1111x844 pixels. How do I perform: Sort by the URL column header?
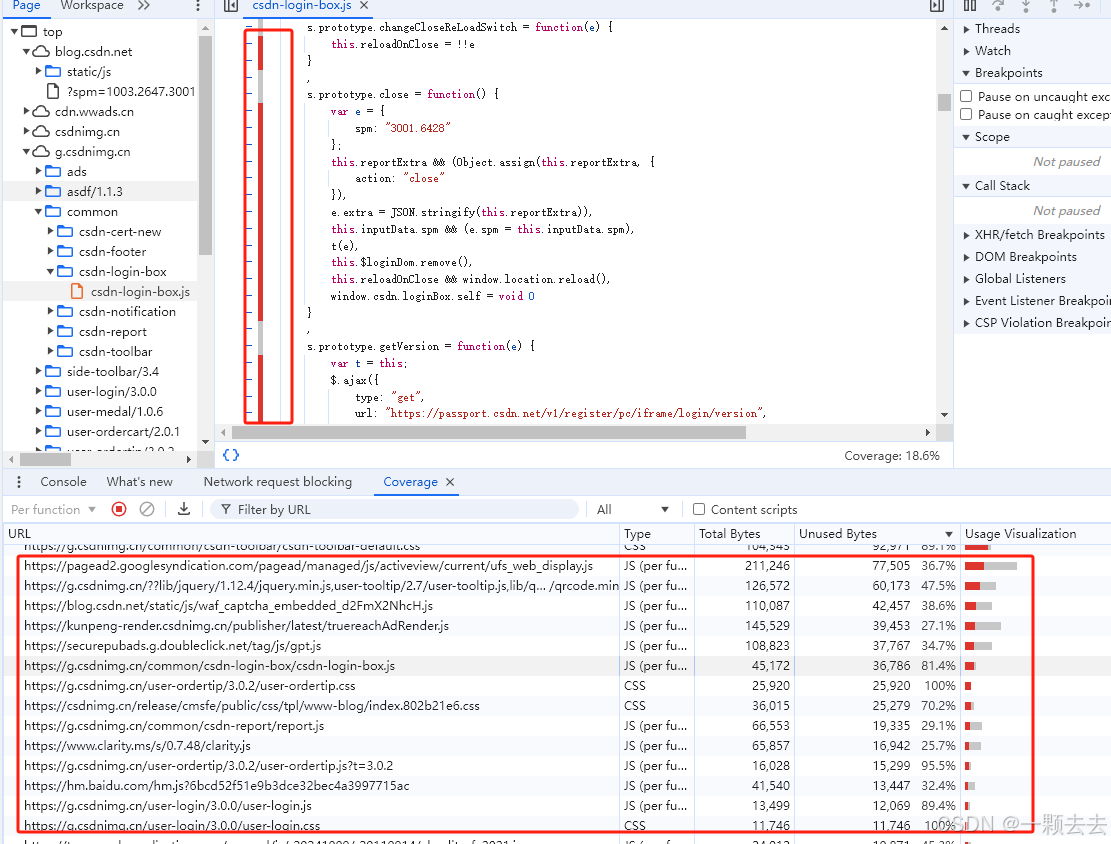click(312, 534)
